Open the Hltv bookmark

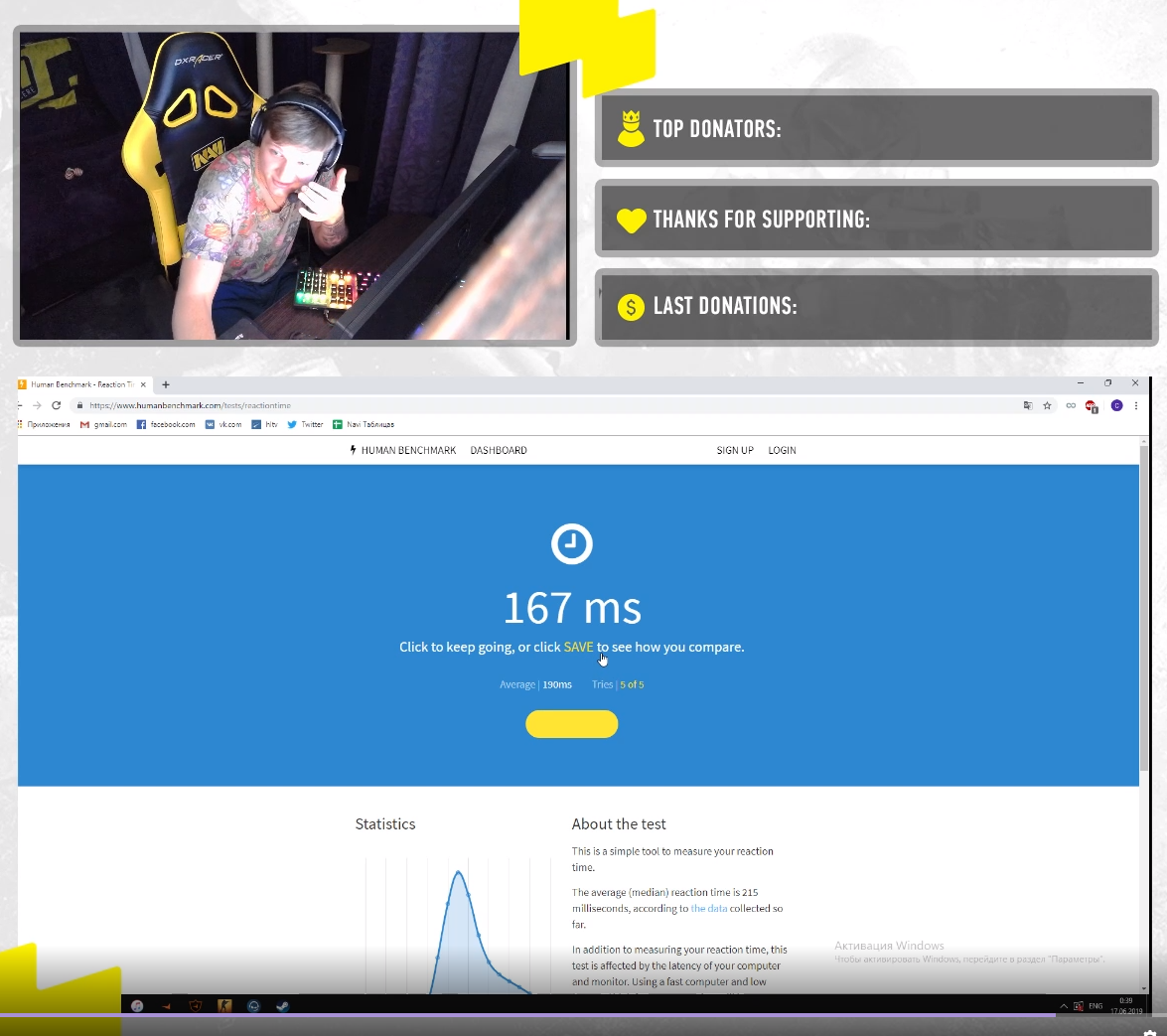pyautogui.click(x=264, y=424)
